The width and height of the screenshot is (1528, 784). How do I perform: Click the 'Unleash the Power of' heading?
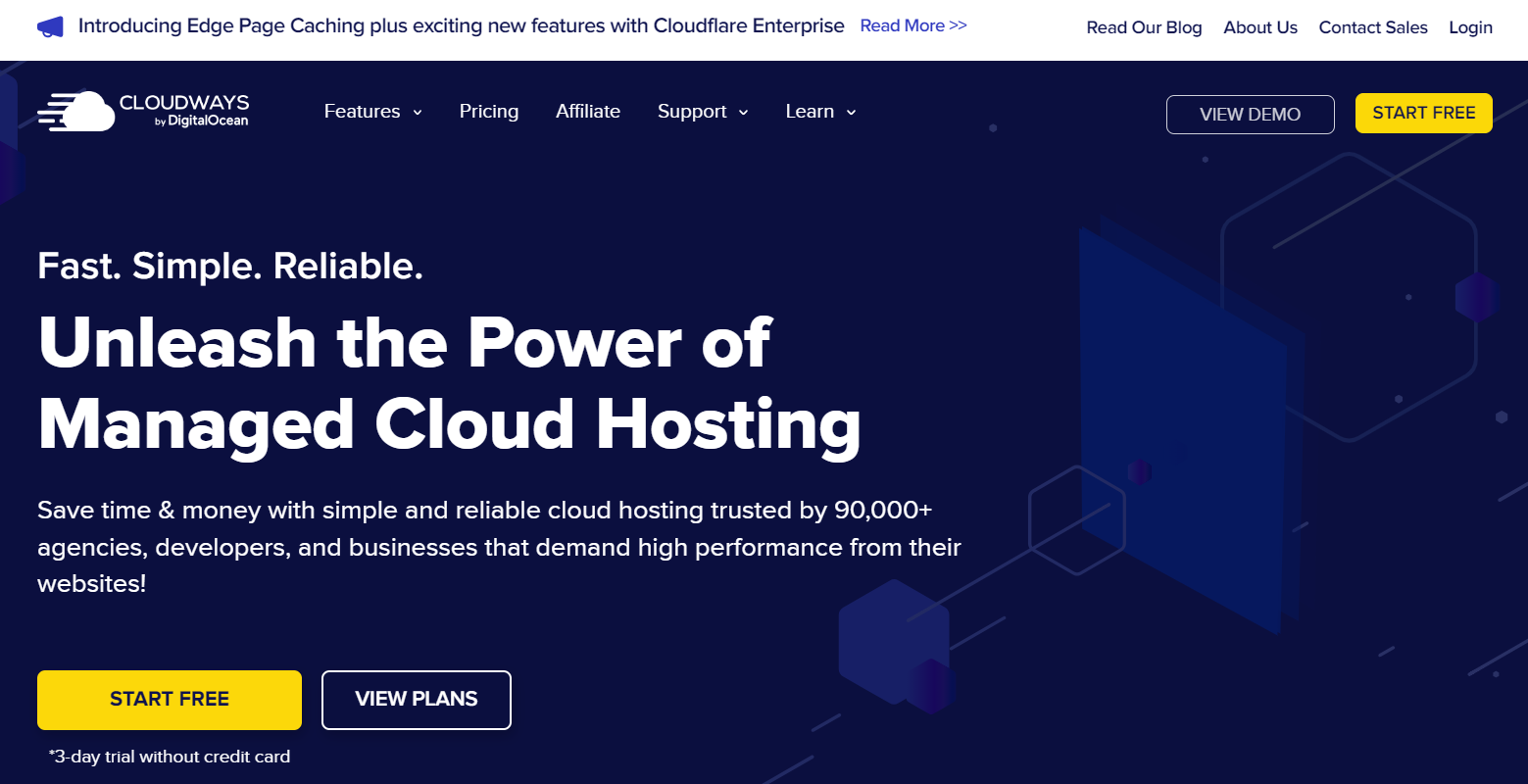coord(405,342)
